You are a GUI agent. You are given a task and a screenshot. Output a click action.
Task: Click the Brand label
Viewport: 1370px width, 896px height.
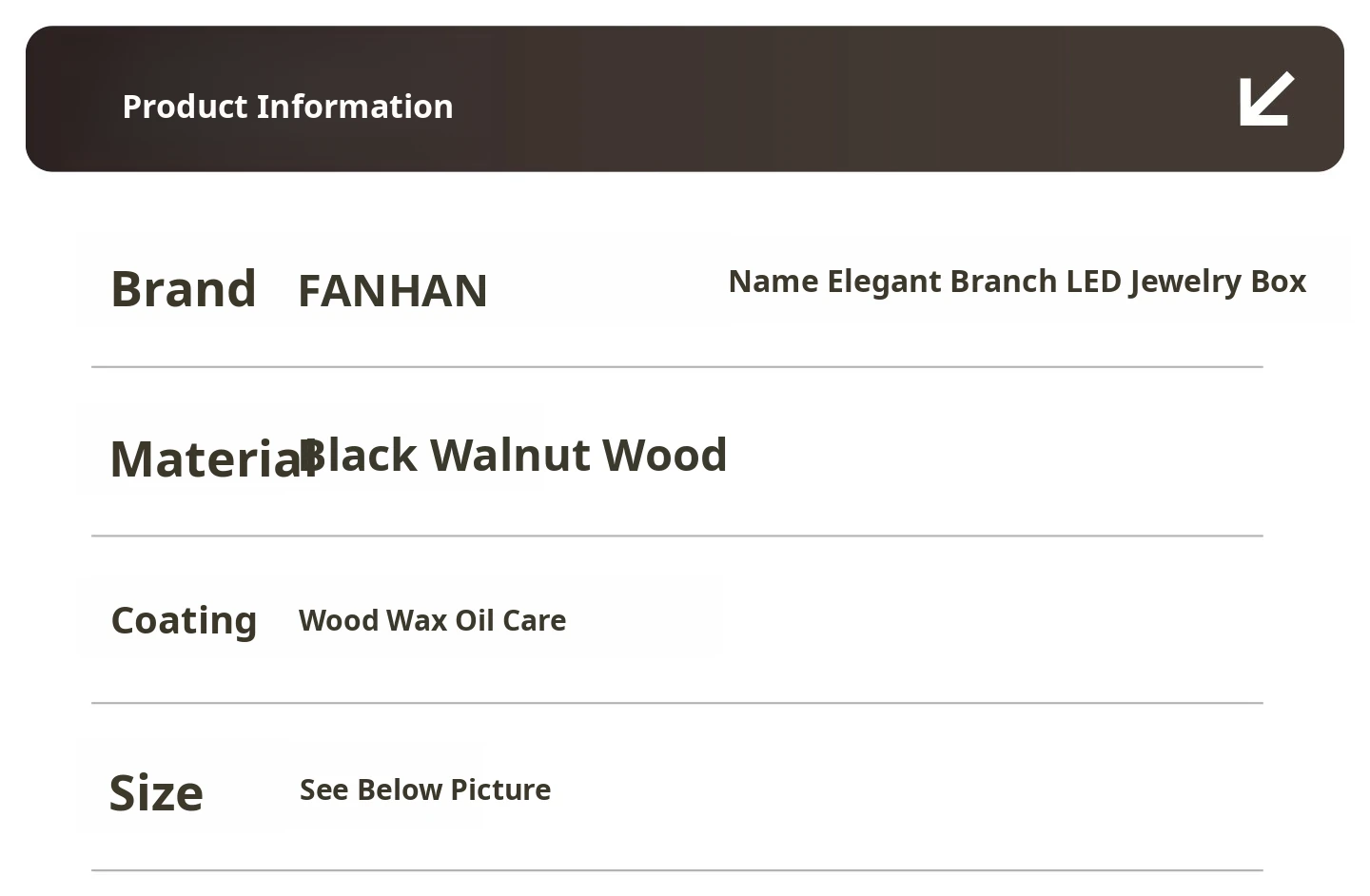click(184, 289)
